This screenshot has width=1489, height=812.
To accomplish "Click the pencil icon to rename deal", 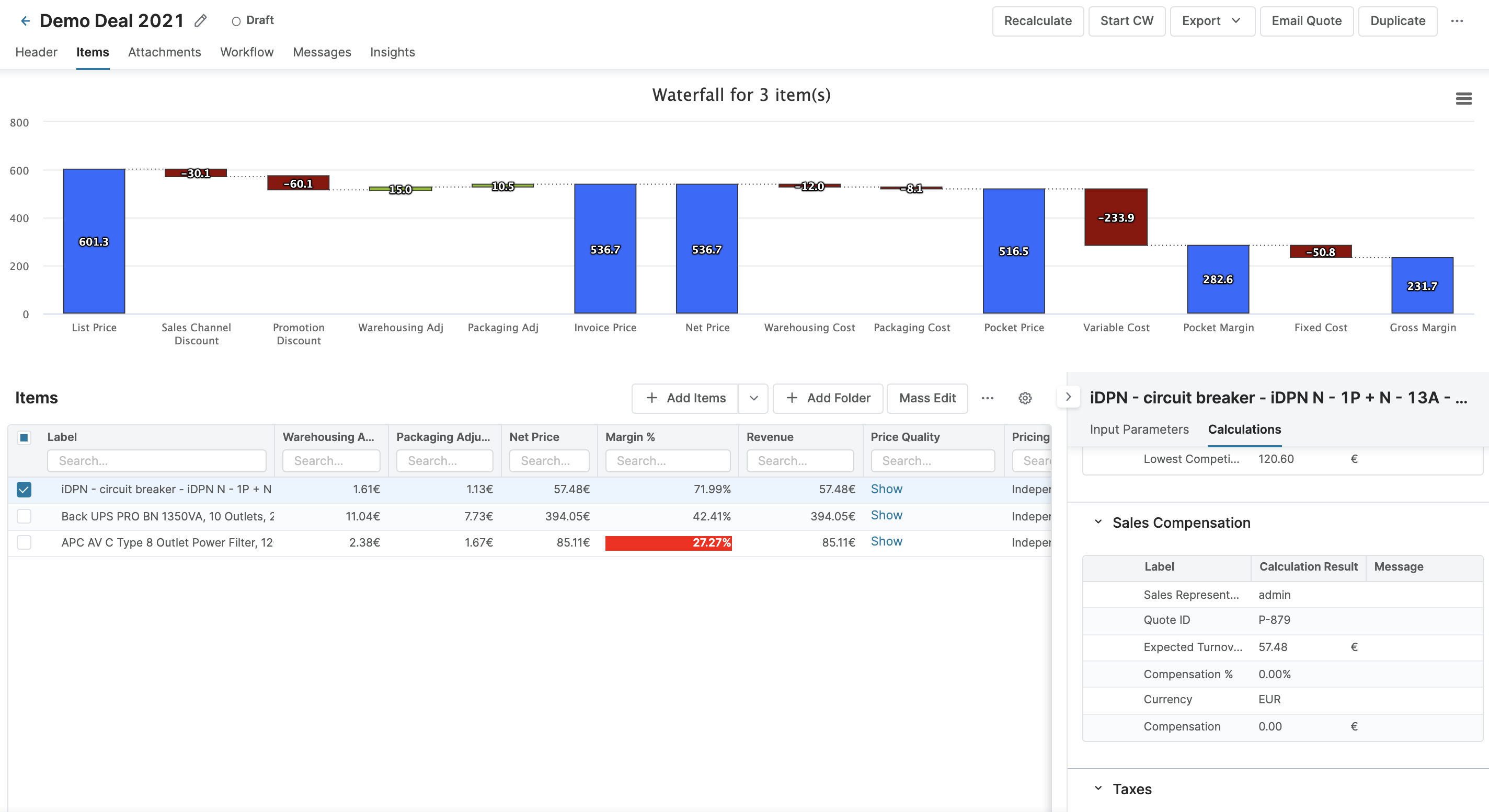I will tap(201, 21).
